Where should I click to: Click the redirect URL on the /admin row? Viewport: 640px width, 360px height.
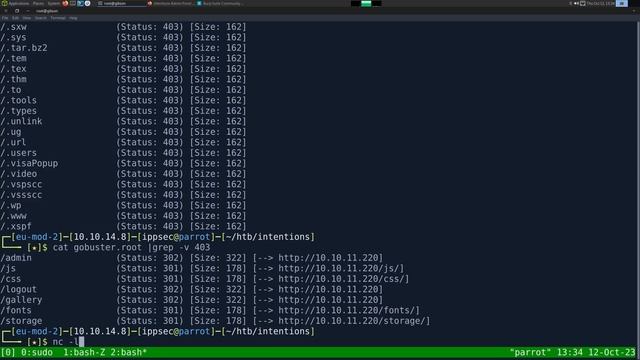click(x=328, y=258)
